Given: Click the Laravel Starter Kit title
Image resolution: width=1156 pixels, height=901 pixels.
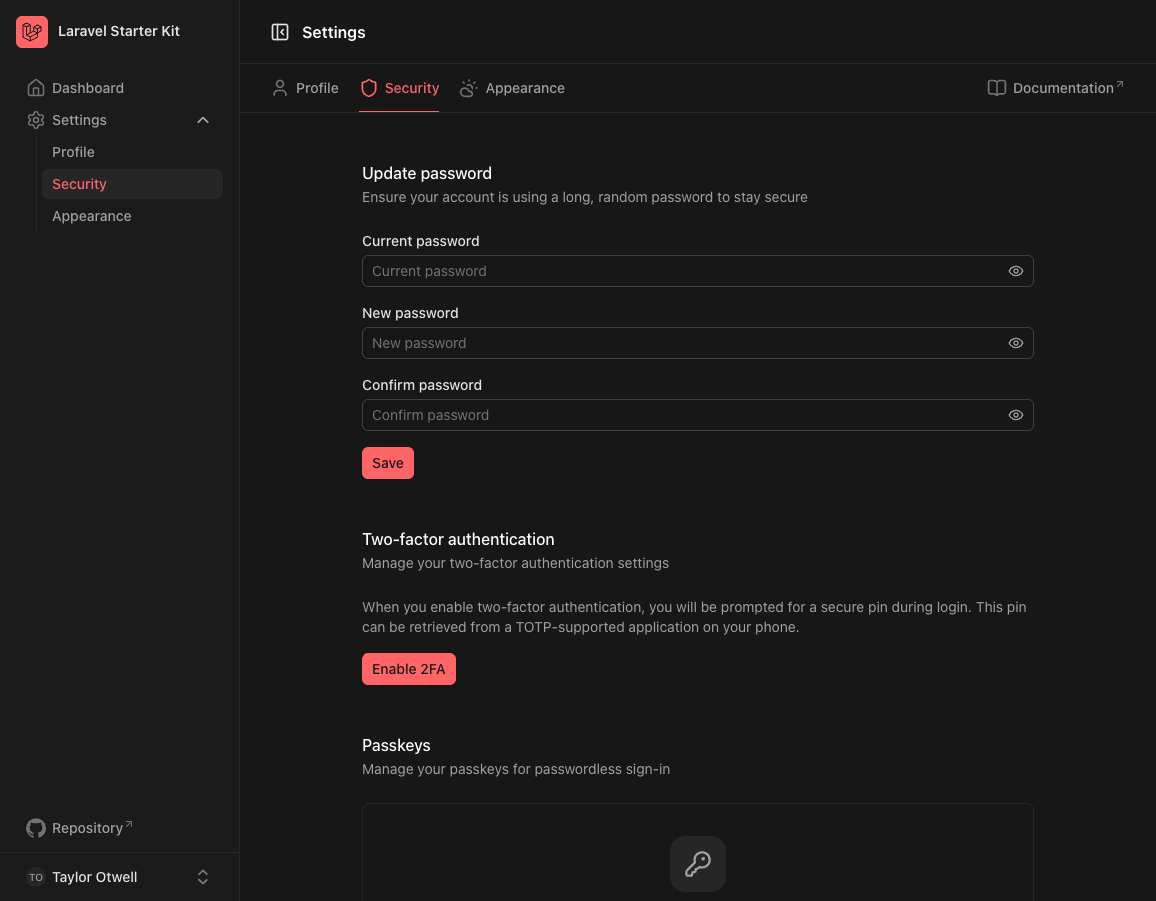Looking at the screenshot, I should point(119,32).
